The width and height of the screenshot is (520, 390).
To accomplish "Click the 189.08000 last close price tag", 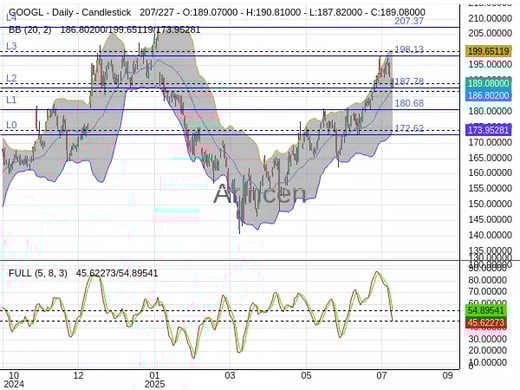I will (x=488, y=83).
